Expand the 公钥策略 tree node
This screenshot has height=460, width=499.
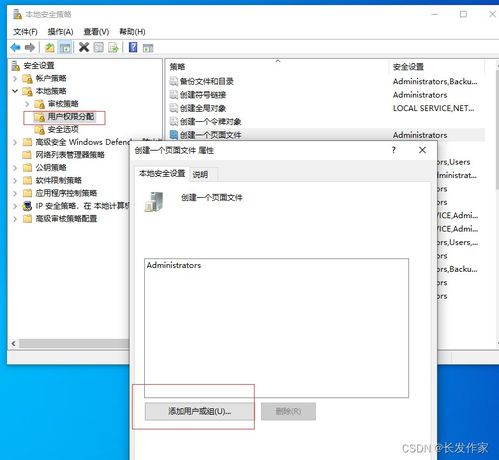15,168
